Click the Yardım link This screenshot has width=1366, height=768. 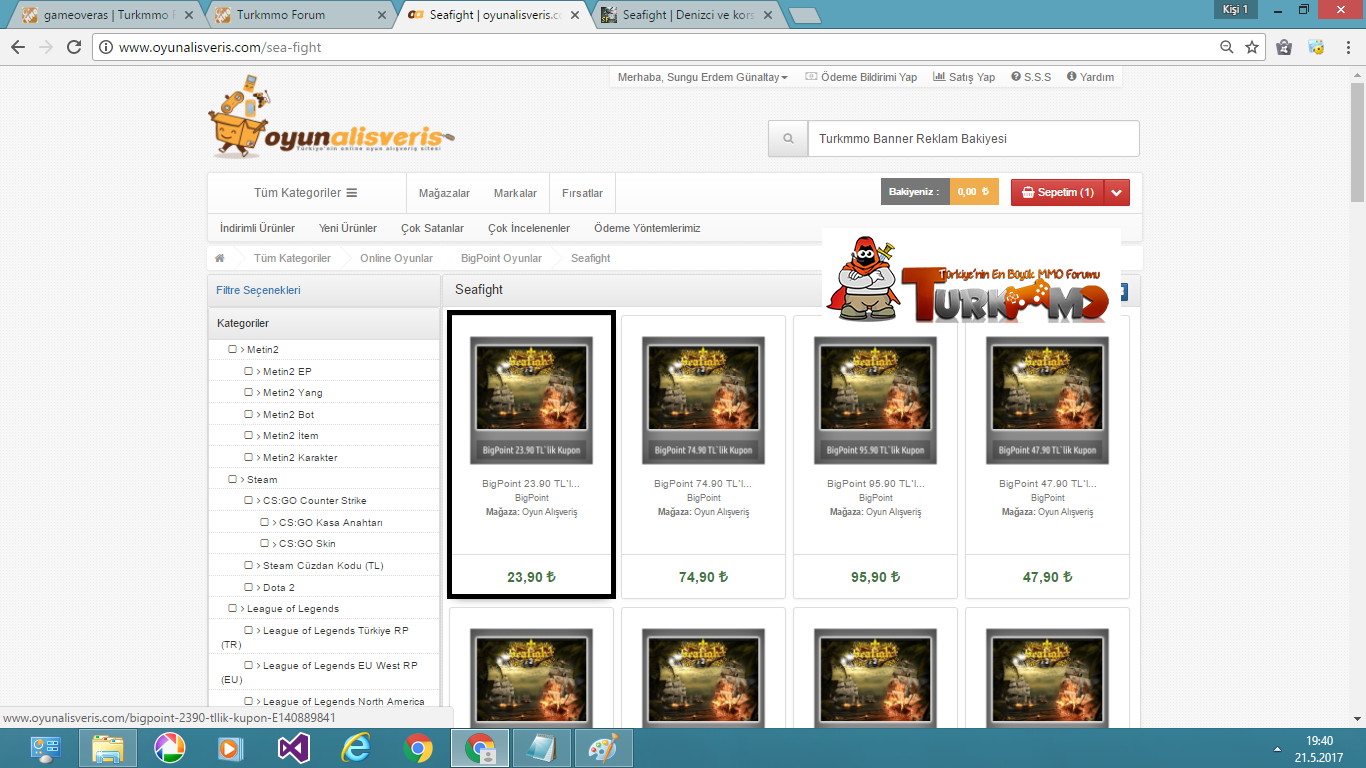coord(1090,77)
